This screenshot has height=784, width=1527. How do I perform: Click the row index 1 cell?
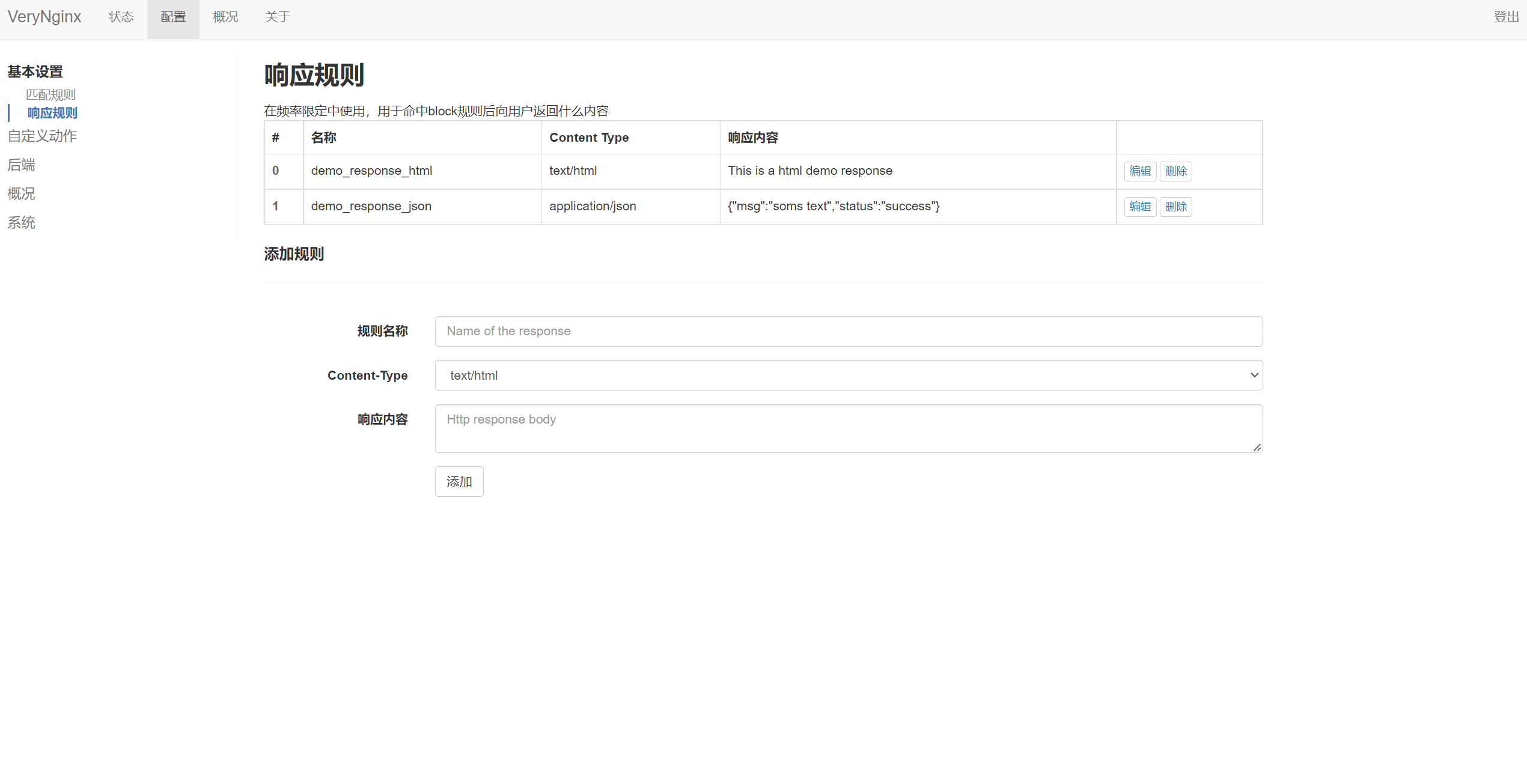pos(284,207)
